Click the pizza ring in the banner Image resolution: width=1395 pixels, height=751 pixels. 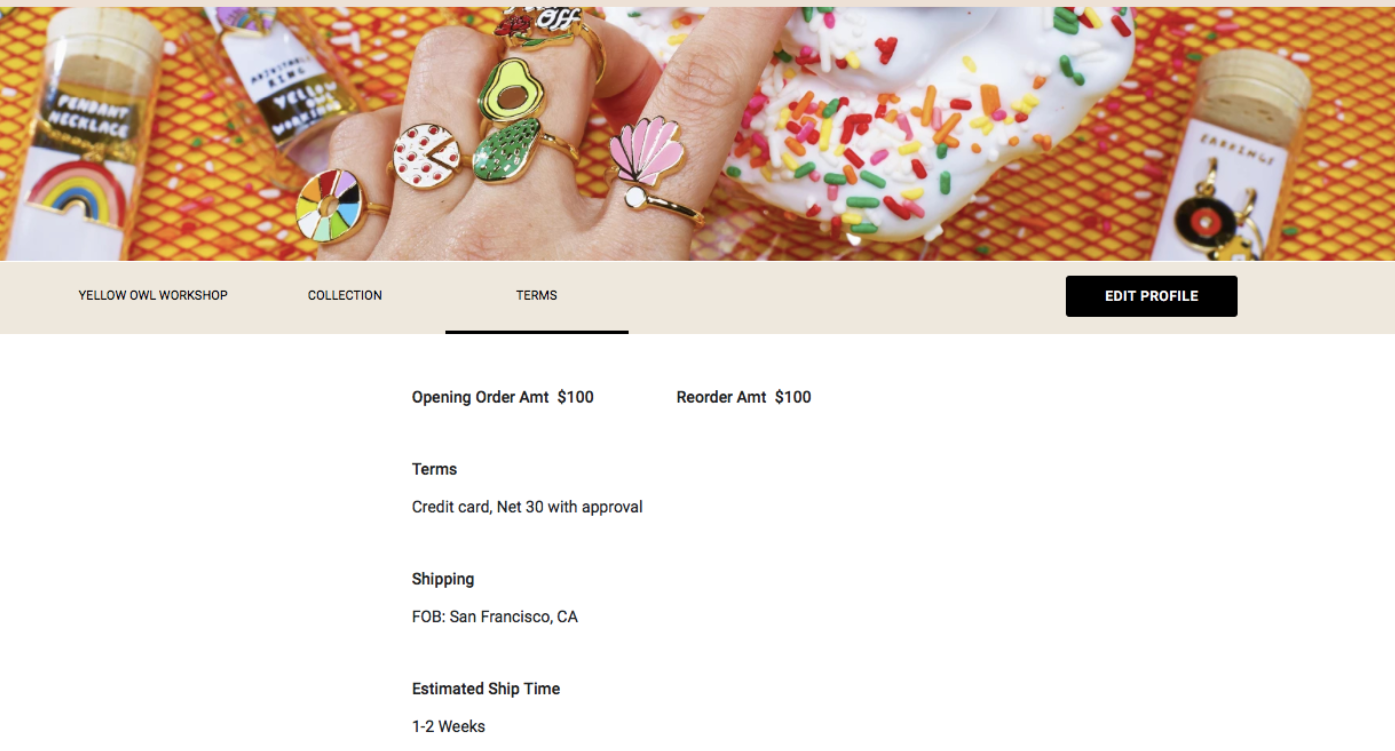tap(427, 157)
